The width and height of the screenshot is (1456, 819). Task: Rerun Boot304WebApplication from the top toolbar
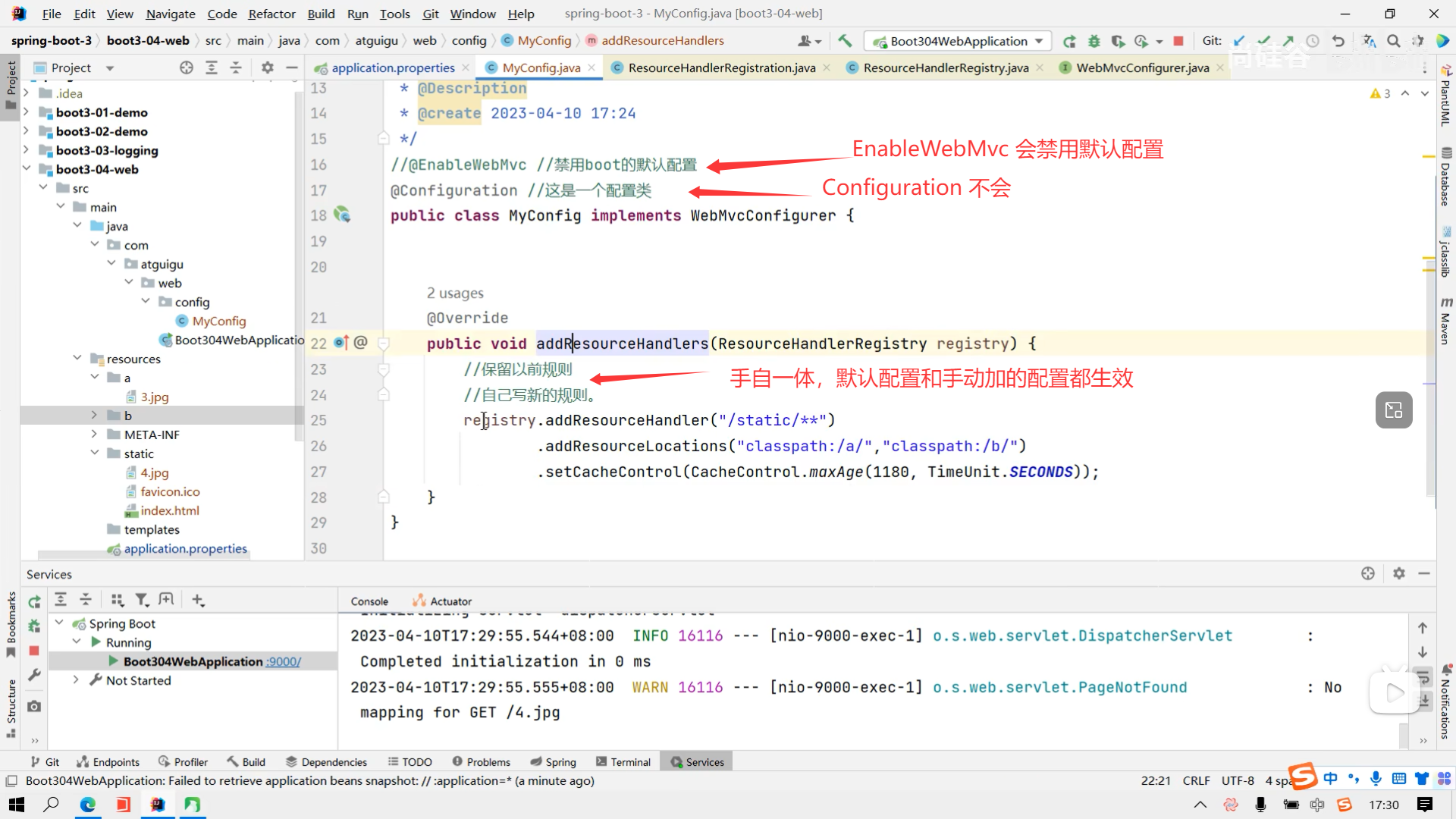pos(1069,41)
